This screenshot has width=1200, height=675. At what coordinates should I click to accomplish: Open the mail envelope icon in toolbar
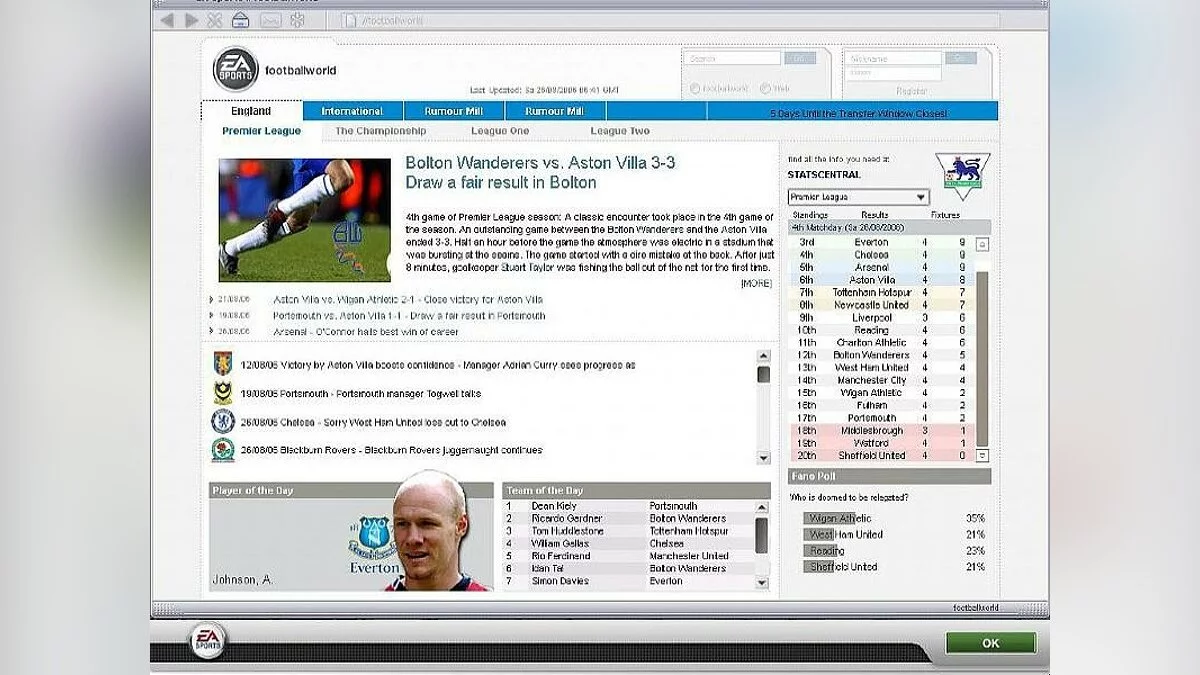269,20
